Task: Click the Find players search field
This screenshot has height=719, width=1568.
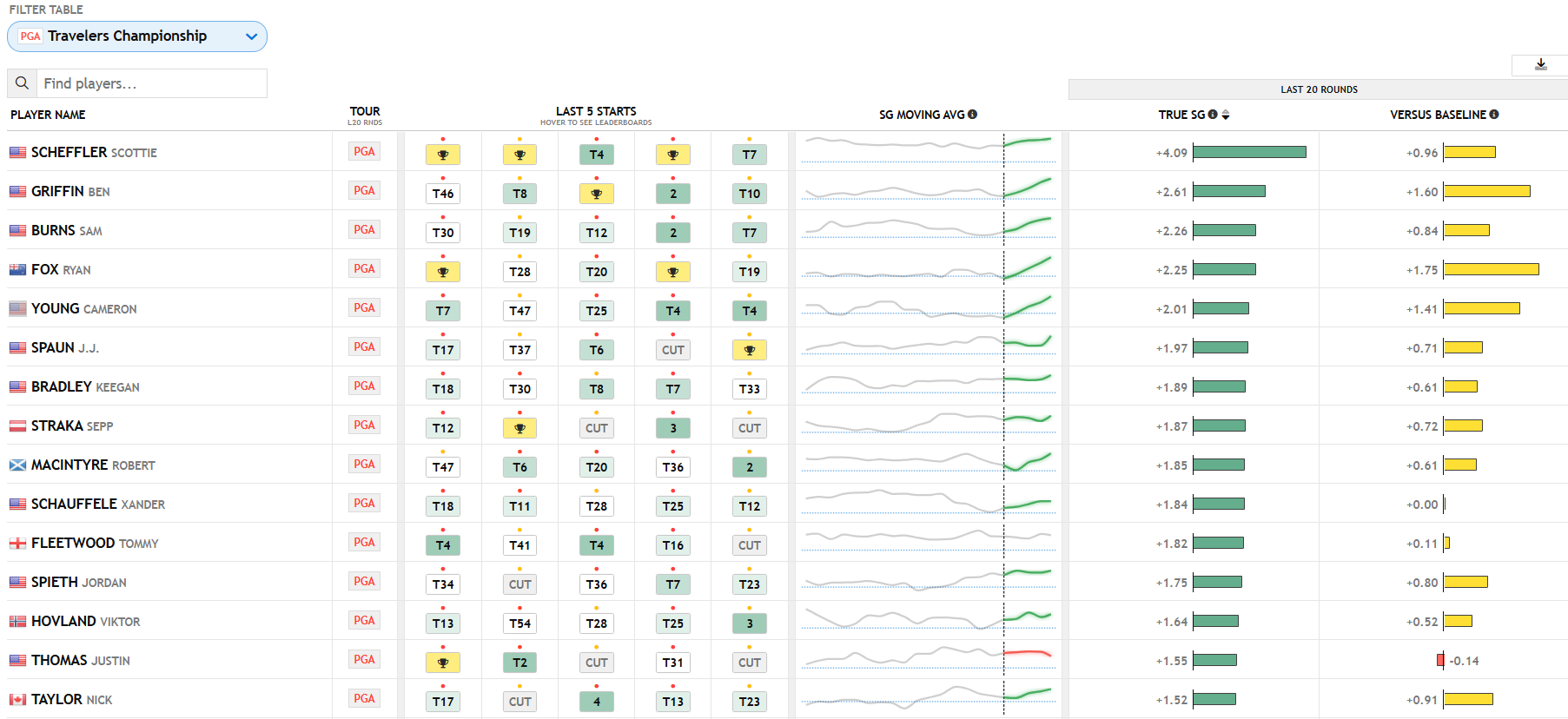Action: click(x=152, y=83)
